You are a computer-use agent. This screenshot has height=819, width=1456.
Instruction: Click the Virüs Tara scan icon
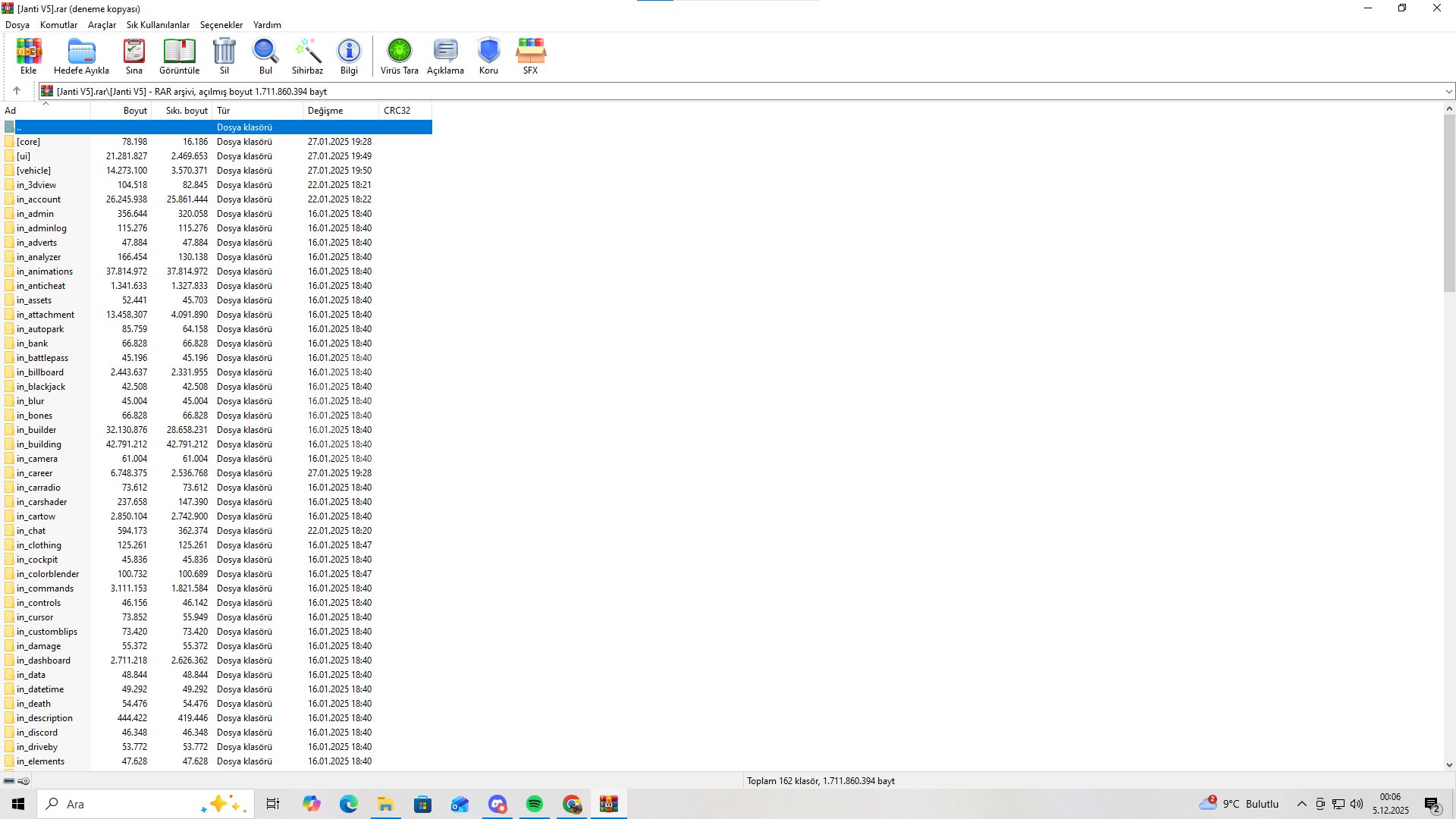[399, 56]
